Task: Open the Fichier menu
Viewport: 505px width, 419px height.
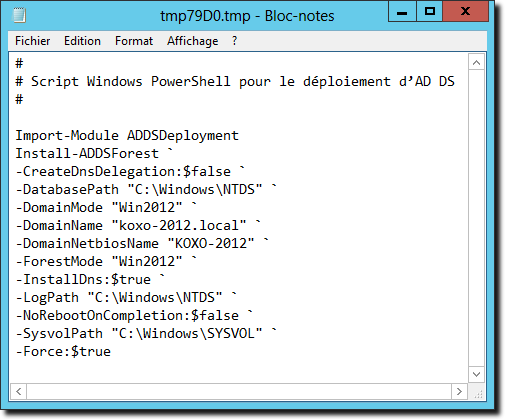Action: pyautogui.click(x=33, y=41)
